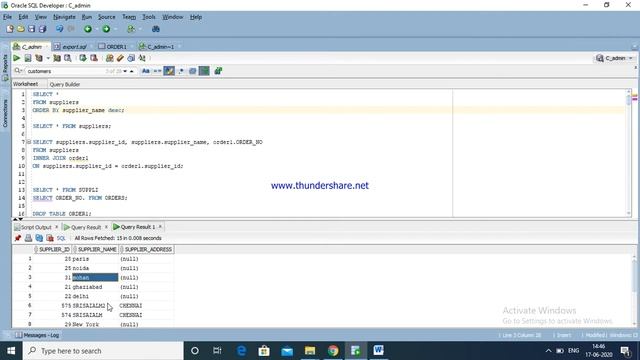Viewport: 640px width, 360px height.
Task: Click the Explain Plan icon
Action: [39, 58]
